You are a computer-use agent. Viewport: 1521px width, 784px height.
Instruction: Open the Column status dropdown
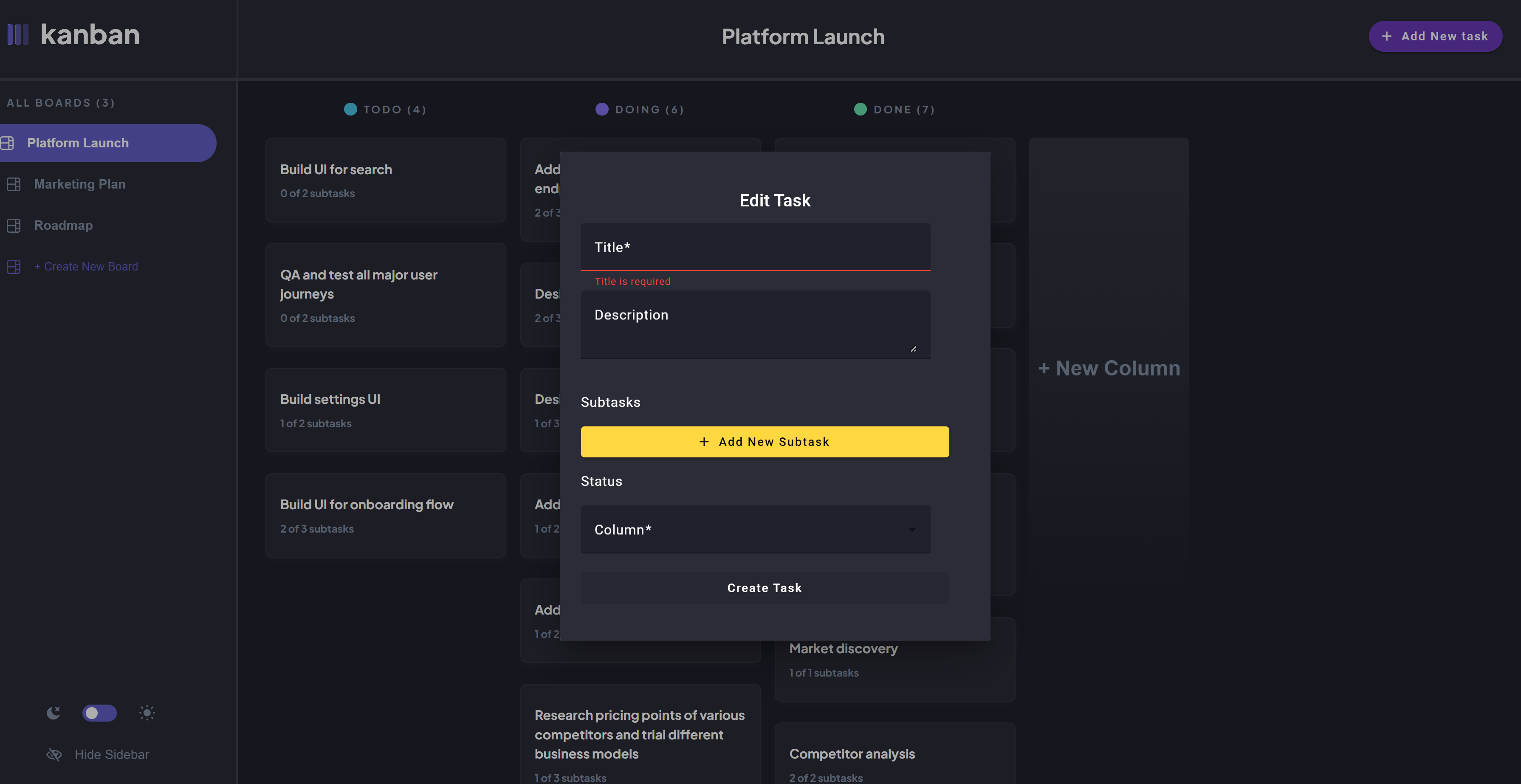[x=755, y=530]
